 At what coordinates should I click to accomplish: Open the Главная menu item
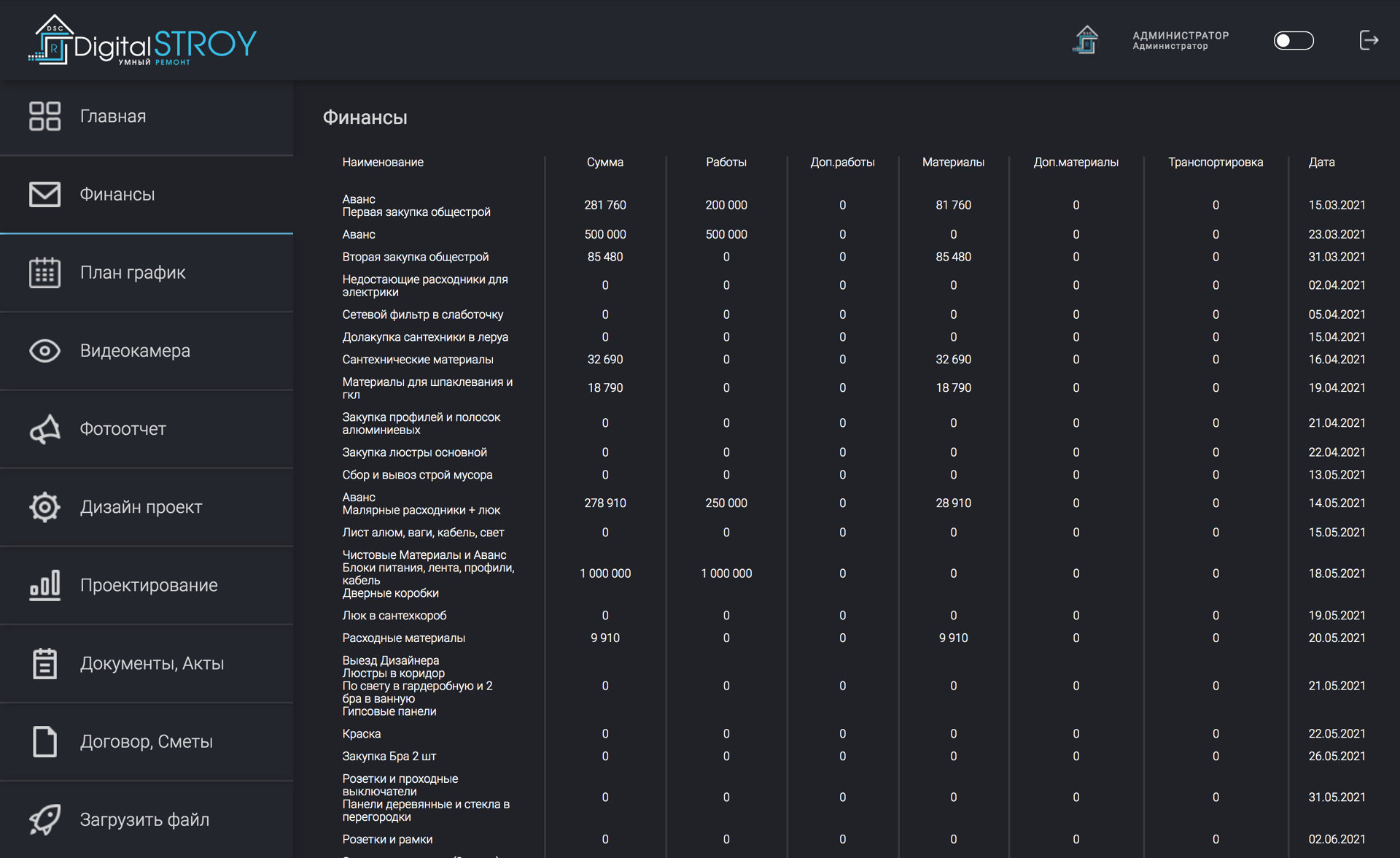coord(147,116)
